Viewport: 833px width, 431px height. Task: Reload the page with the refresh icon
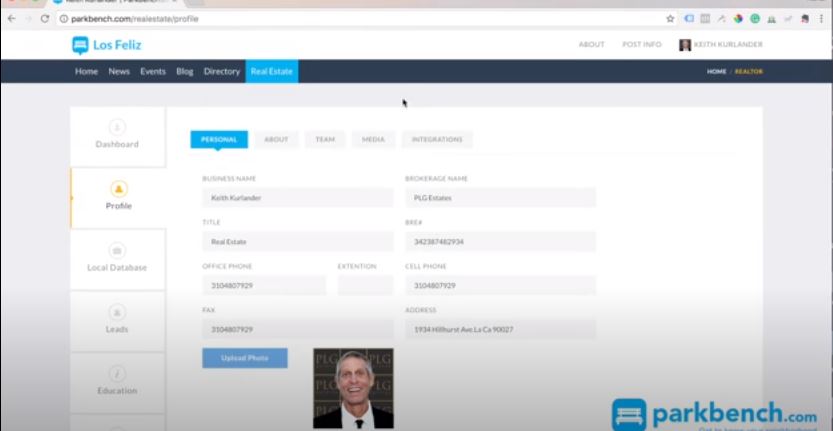click(x=45, y=19)
